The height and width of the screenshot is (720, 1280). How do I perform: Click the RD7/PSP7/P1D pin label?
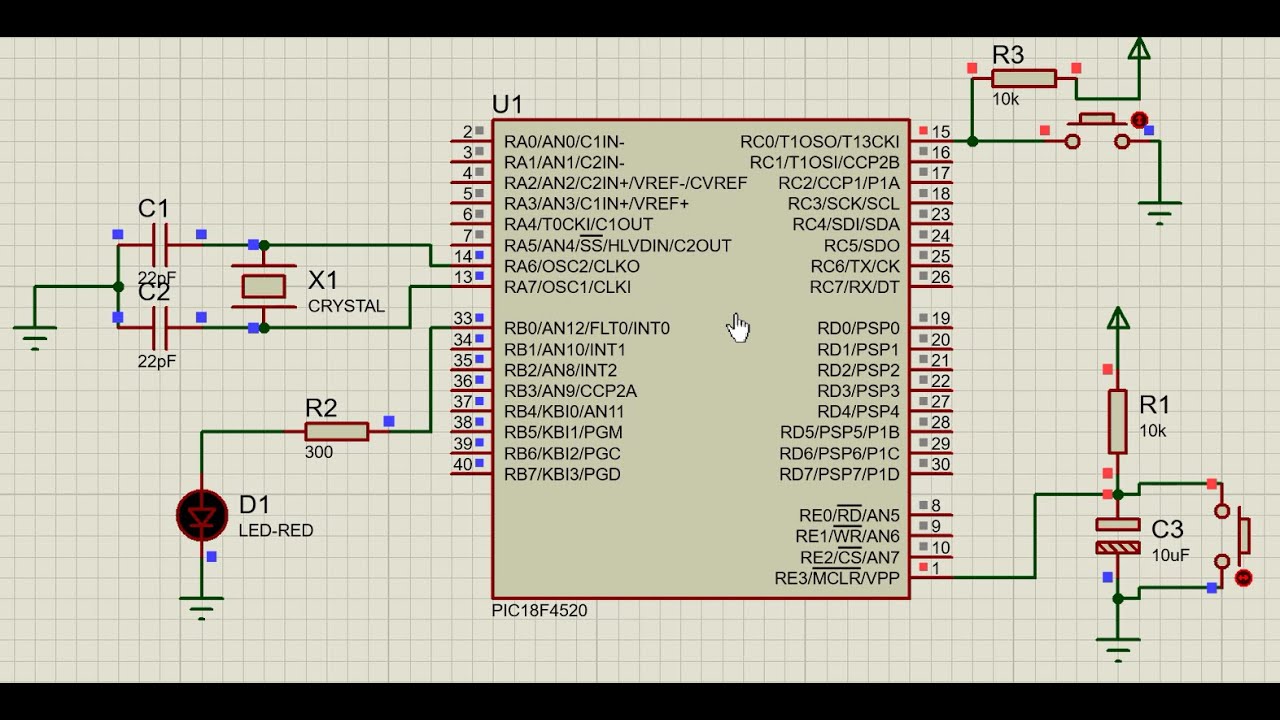coord(839,474)
